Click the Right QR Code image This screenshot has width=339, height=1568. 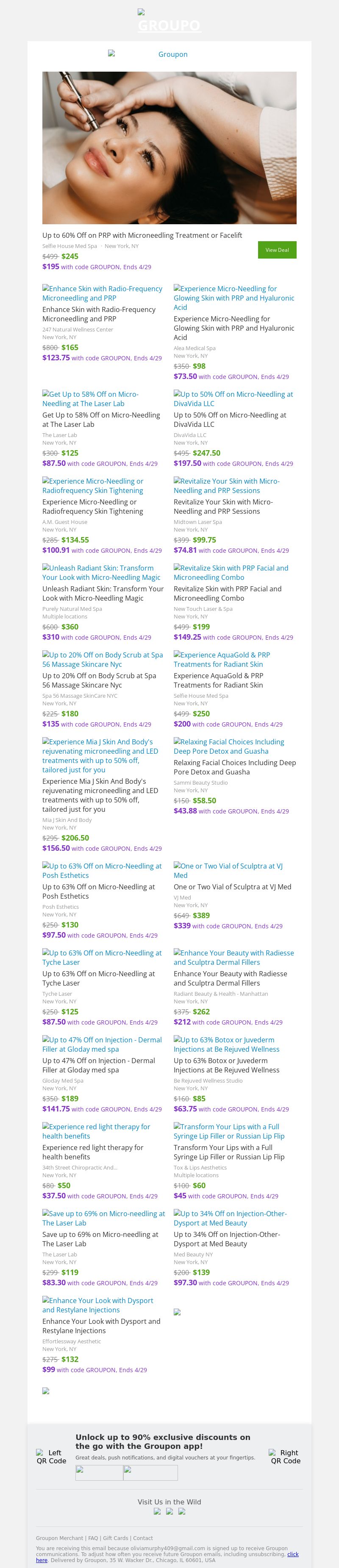coord(286,1457)
